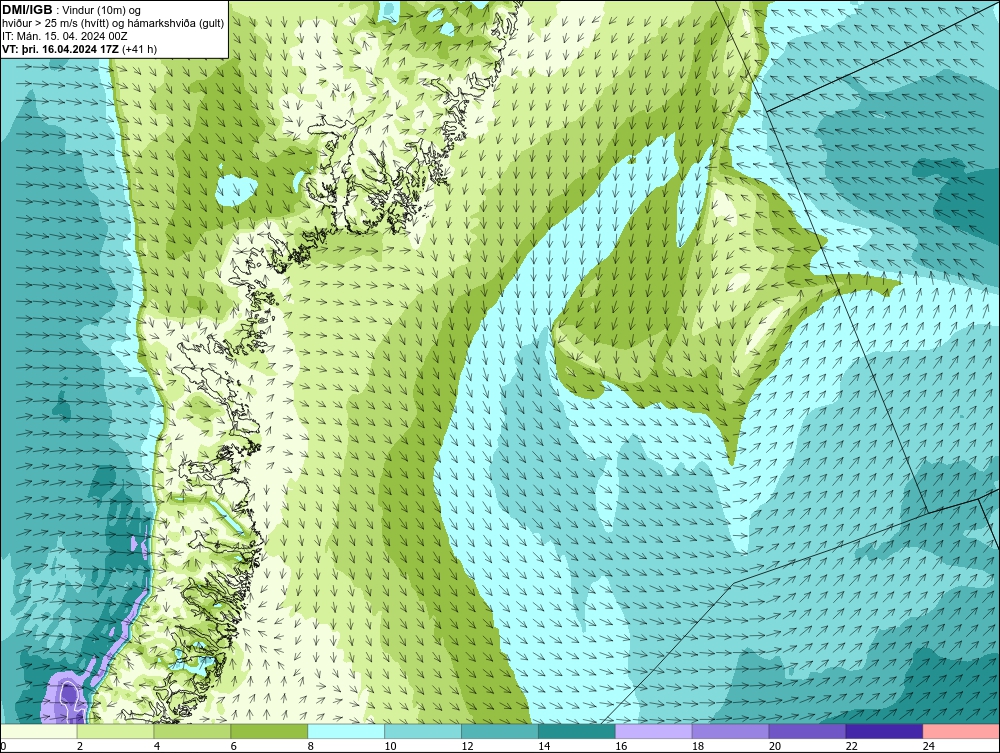Click the legend scale number 6
Image resolution: width=1000 pixels, height=753 pixels.
coord(233,746)
